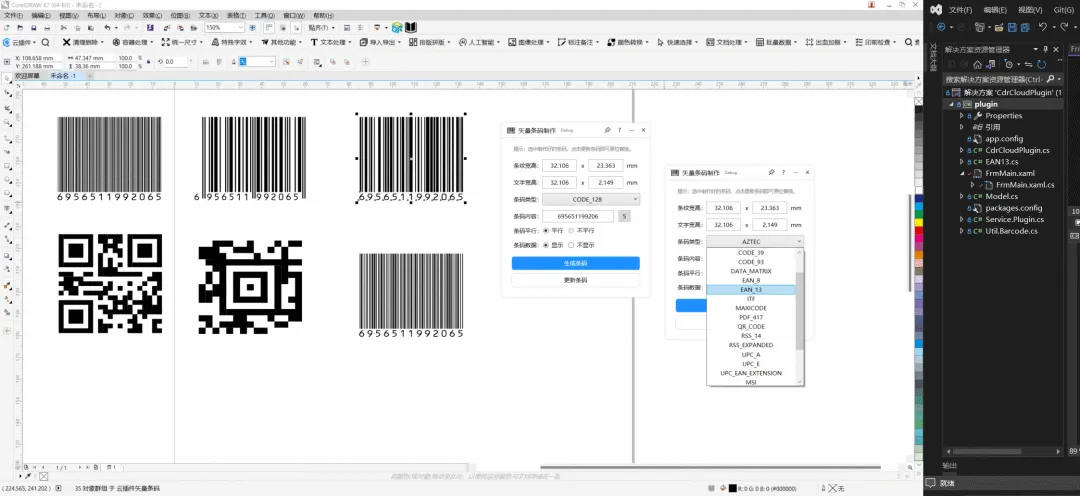Click the Save floppy icon in CorelDRAW toolbar
1080x496 pixels.
[34, 28]
